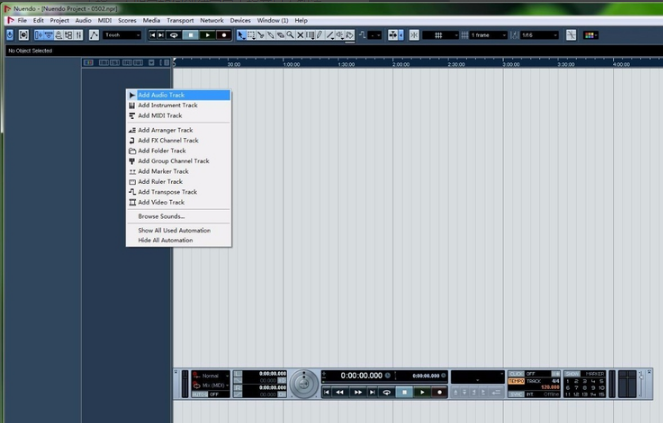663x423 pixels.
Task: Select Add Audio Track from context menu
Action: pyautogui.click(x=161, y=95)
